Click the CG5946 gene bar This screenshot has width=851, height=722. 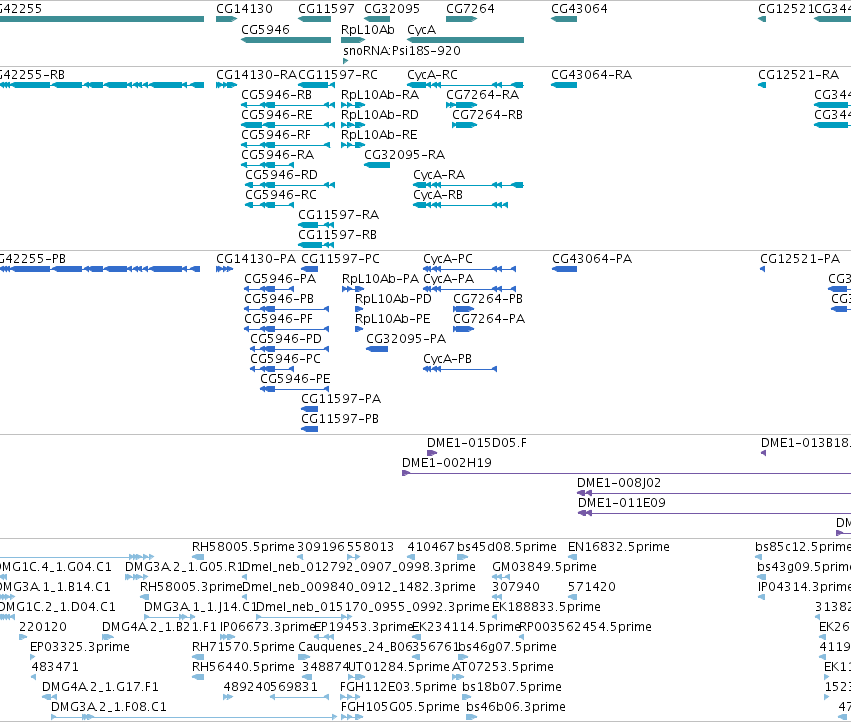coord(286,40)
